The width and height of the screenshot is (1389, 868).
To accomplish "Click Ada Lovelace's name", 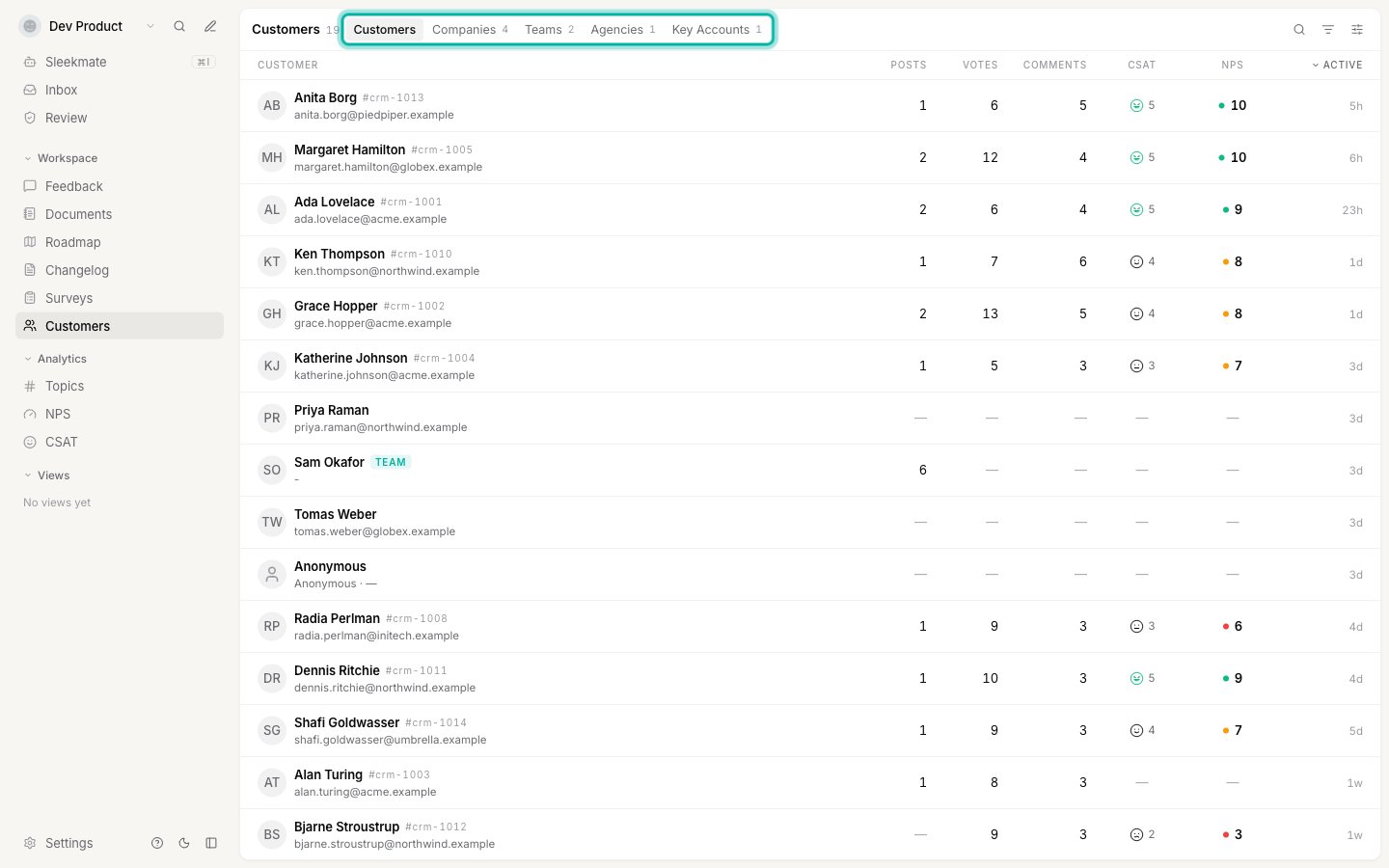I will pos(334,202).
